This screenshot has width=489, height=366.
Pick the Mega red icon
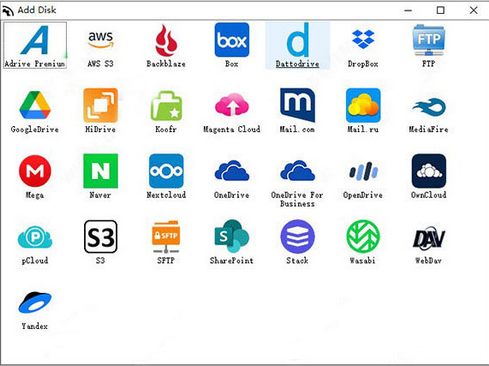[35, 171]
